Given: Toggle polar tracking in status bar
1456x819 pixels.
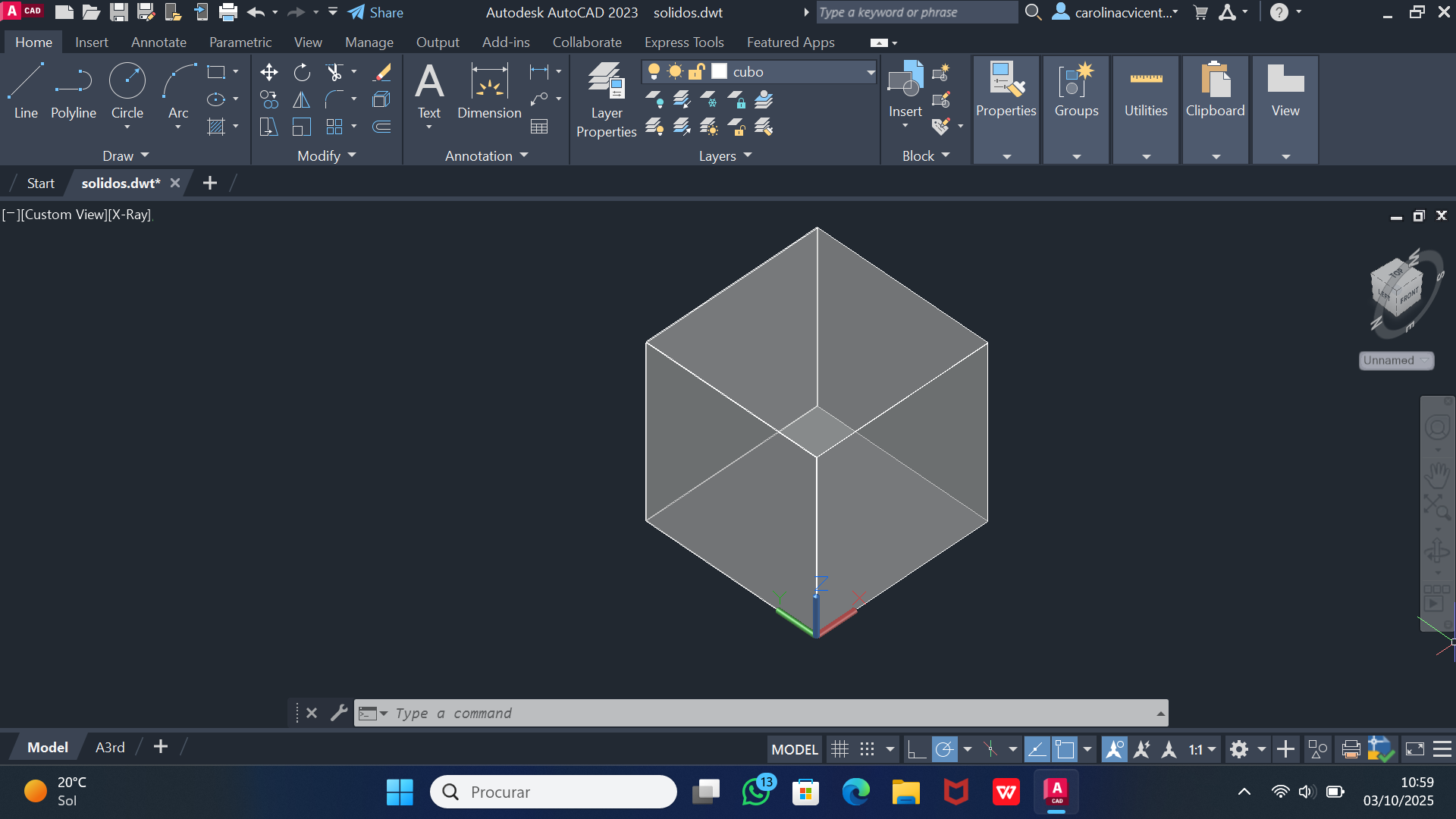Looking at the screenshot, I should 944,749.
